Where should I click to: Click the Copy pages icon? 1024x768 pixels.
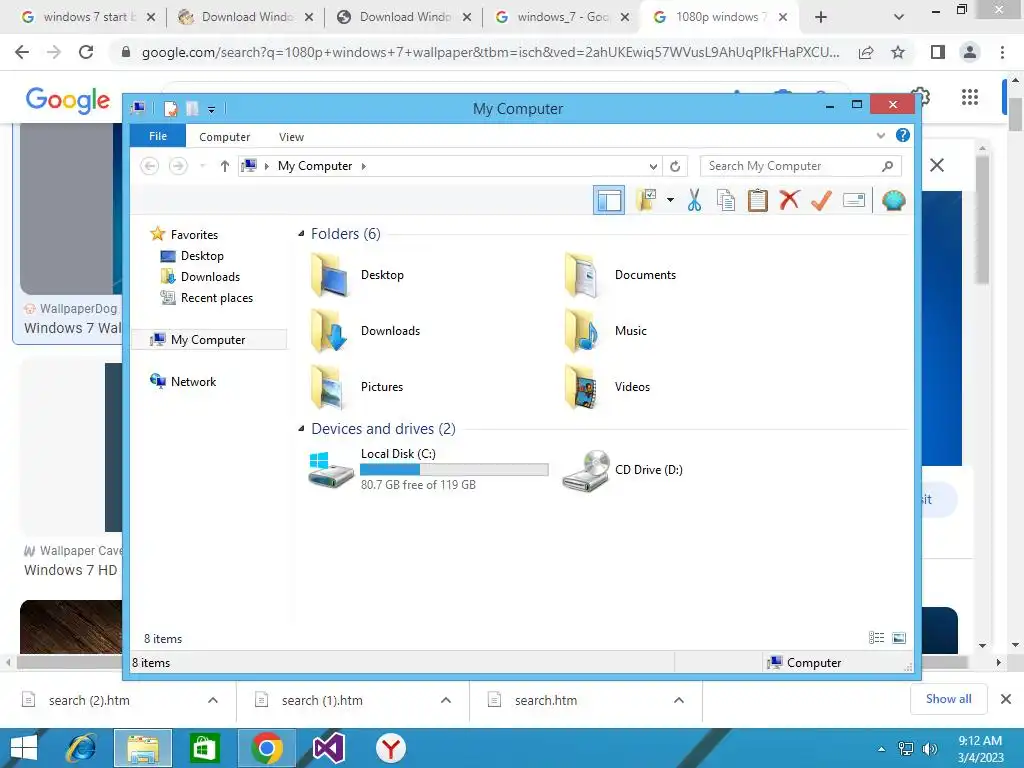pos(726,200)
